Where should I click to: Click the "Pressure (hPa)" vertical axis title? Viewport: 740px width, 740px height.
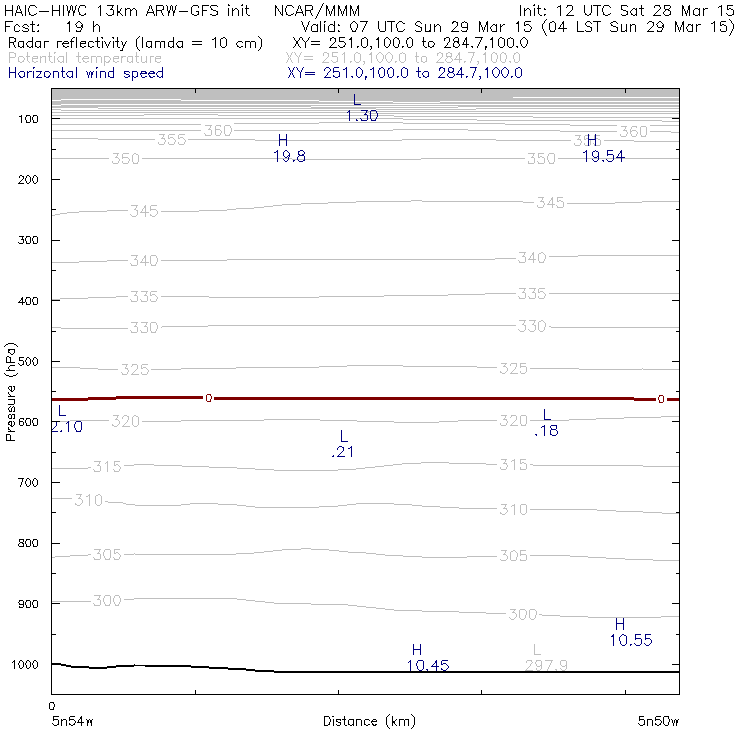pyautogui.click(x=11, y=392)
